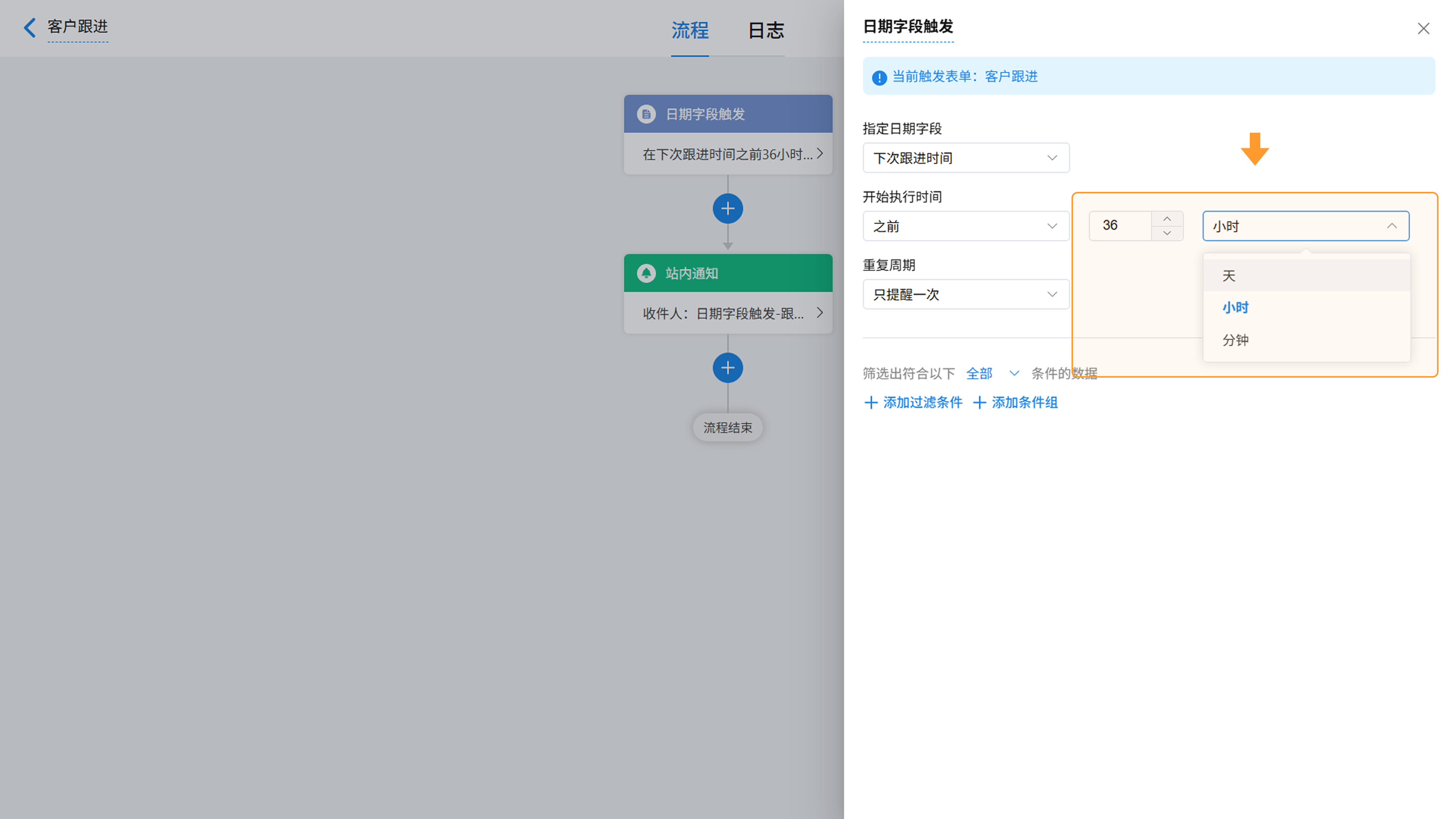
Task: Decrease the 36 value with down stepper
Action: (x=1167, y=233)
